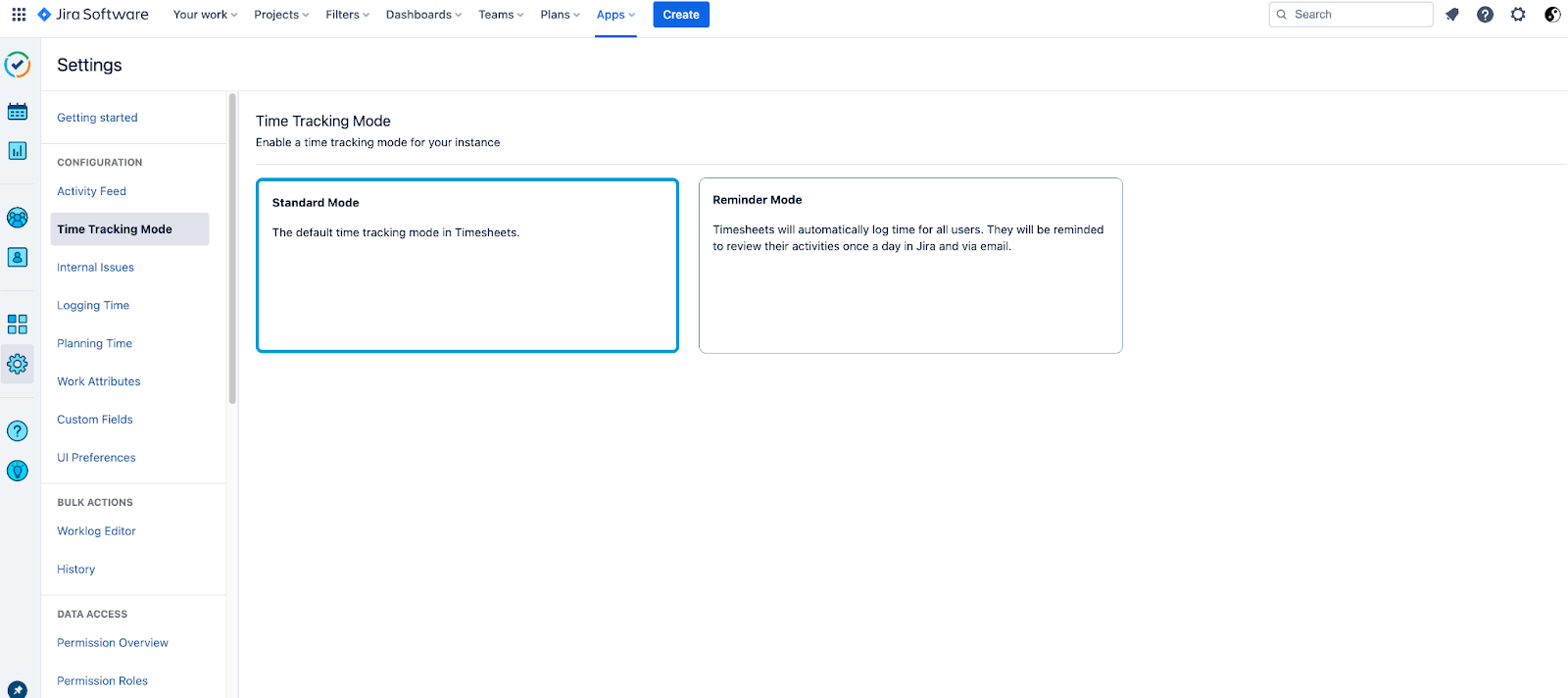Open the Reports chart icon in sidebar
Image resolution: width=1568 pixels, height=698 pixels.
pos(18,151)
